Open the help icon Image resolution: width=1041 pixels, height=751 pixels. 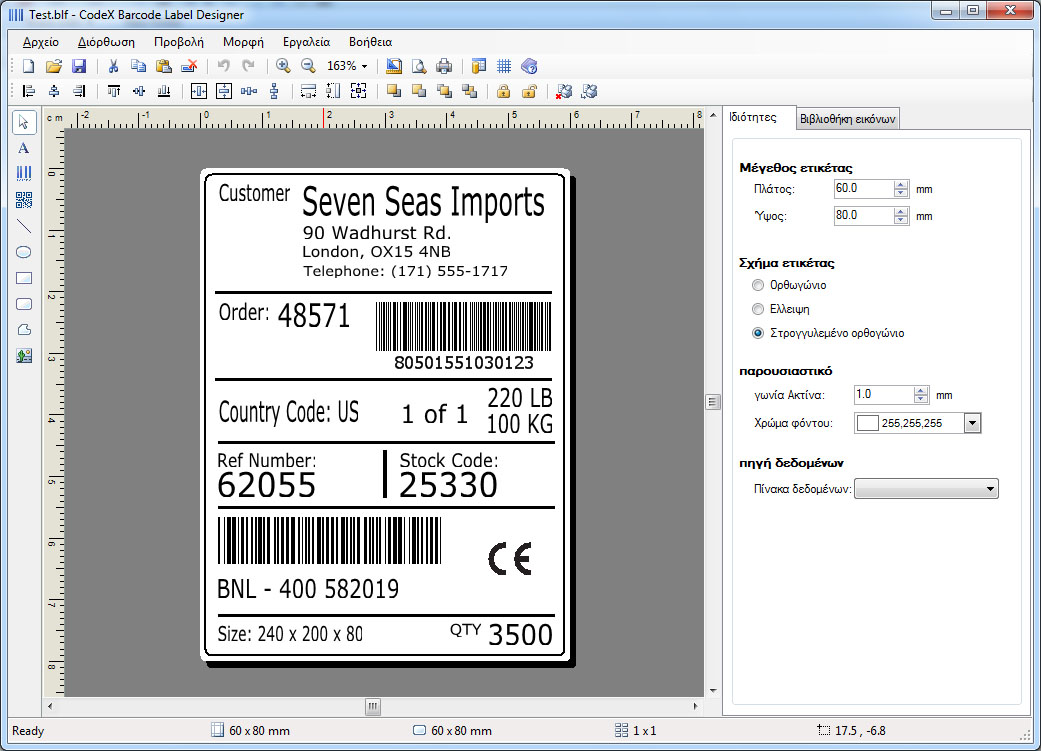(529, 66)
